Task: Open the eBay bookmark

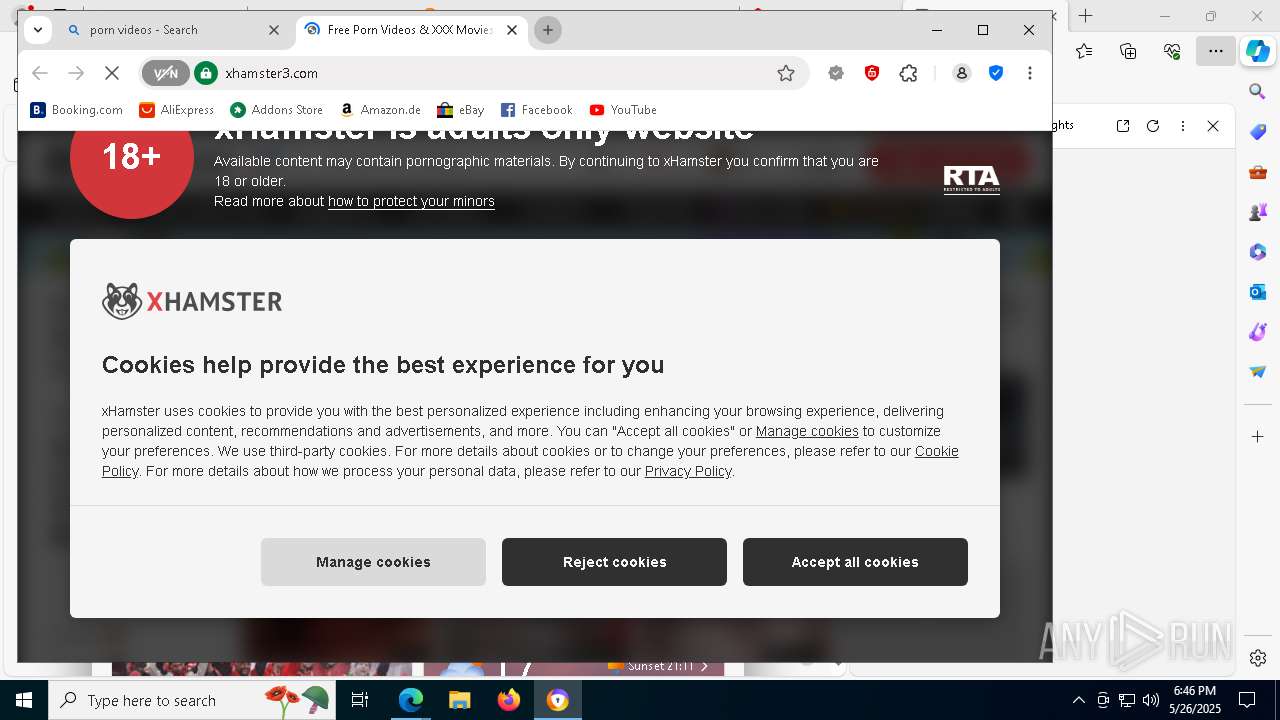Action: pos(461,110)
